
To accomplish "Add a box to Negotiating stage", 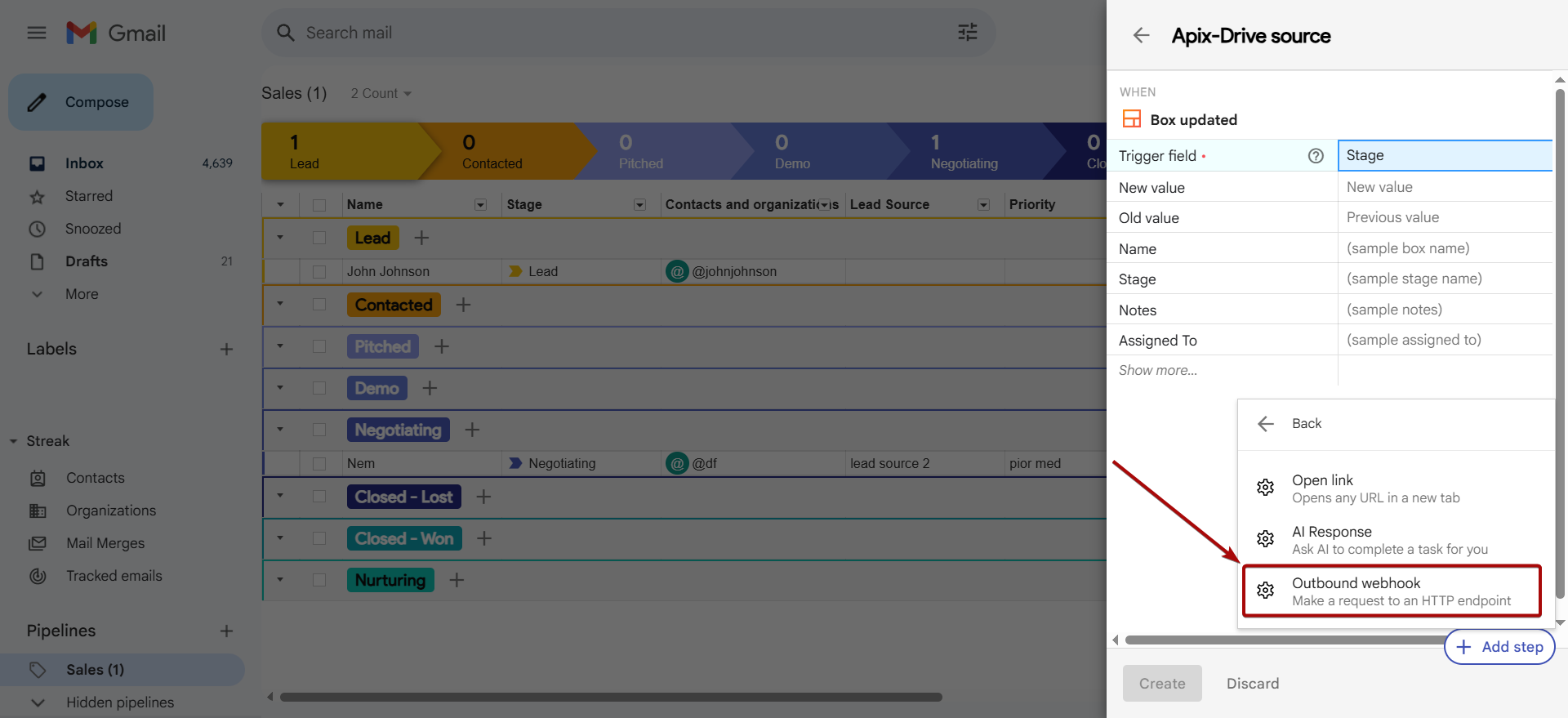I will [472, 430].
